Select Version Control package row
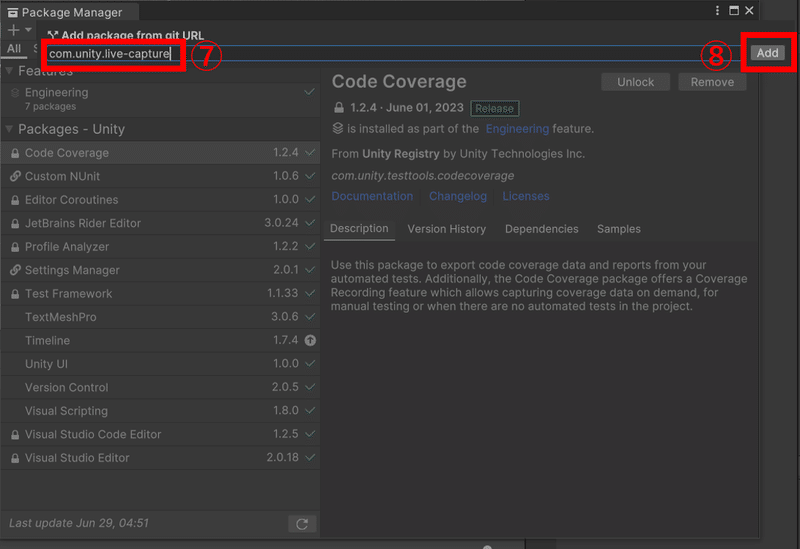This screenshot has width=800, height=549. point(160,387)
